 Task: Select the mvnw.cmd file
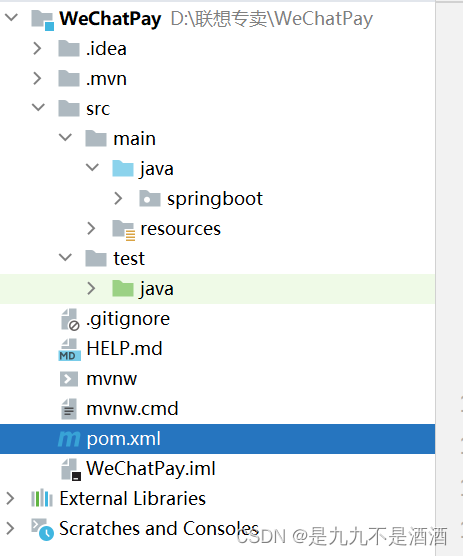coord(132,409)
